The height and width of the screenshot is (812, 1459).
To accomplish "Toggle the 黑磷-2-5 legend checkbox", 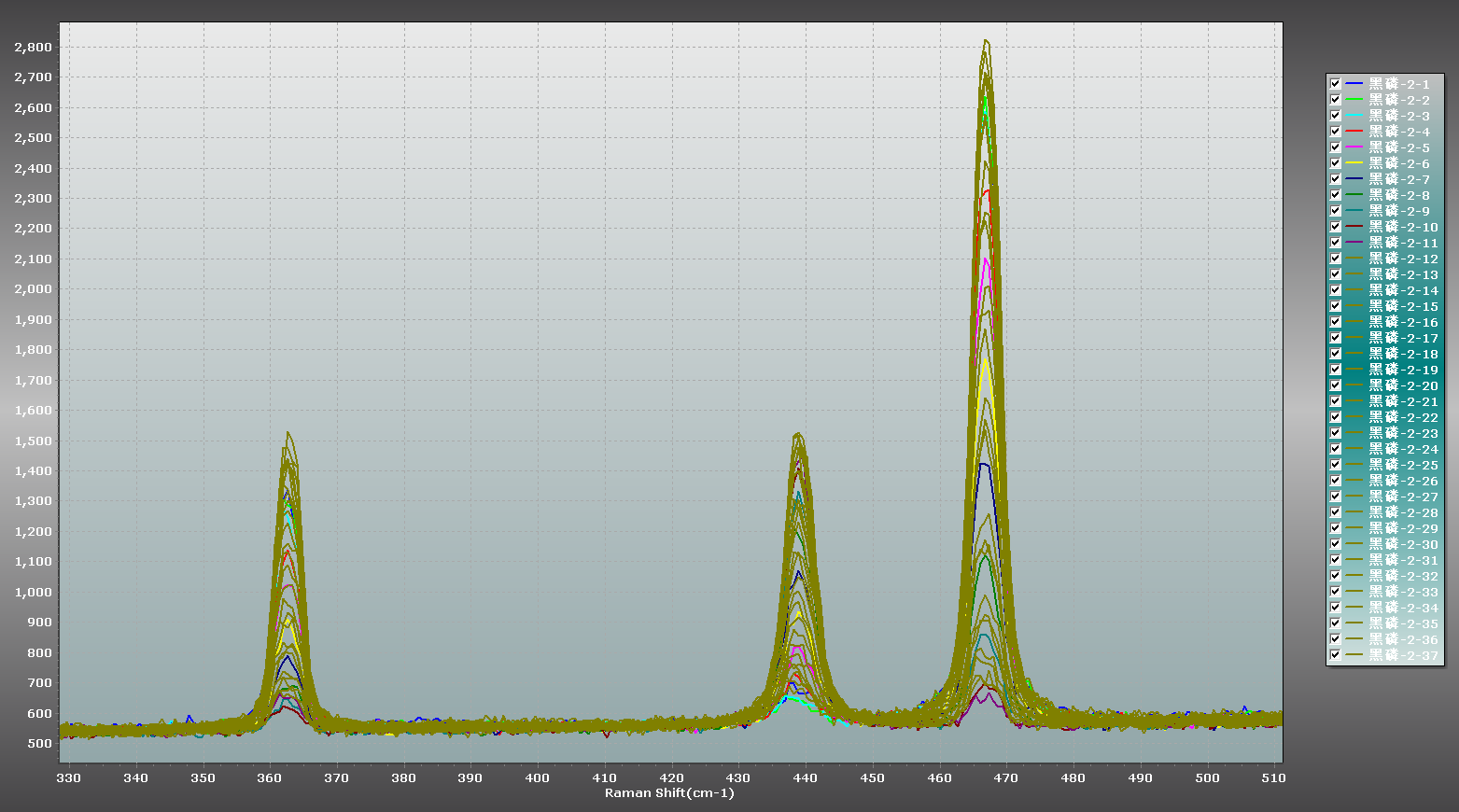I will coord(1335,147).
